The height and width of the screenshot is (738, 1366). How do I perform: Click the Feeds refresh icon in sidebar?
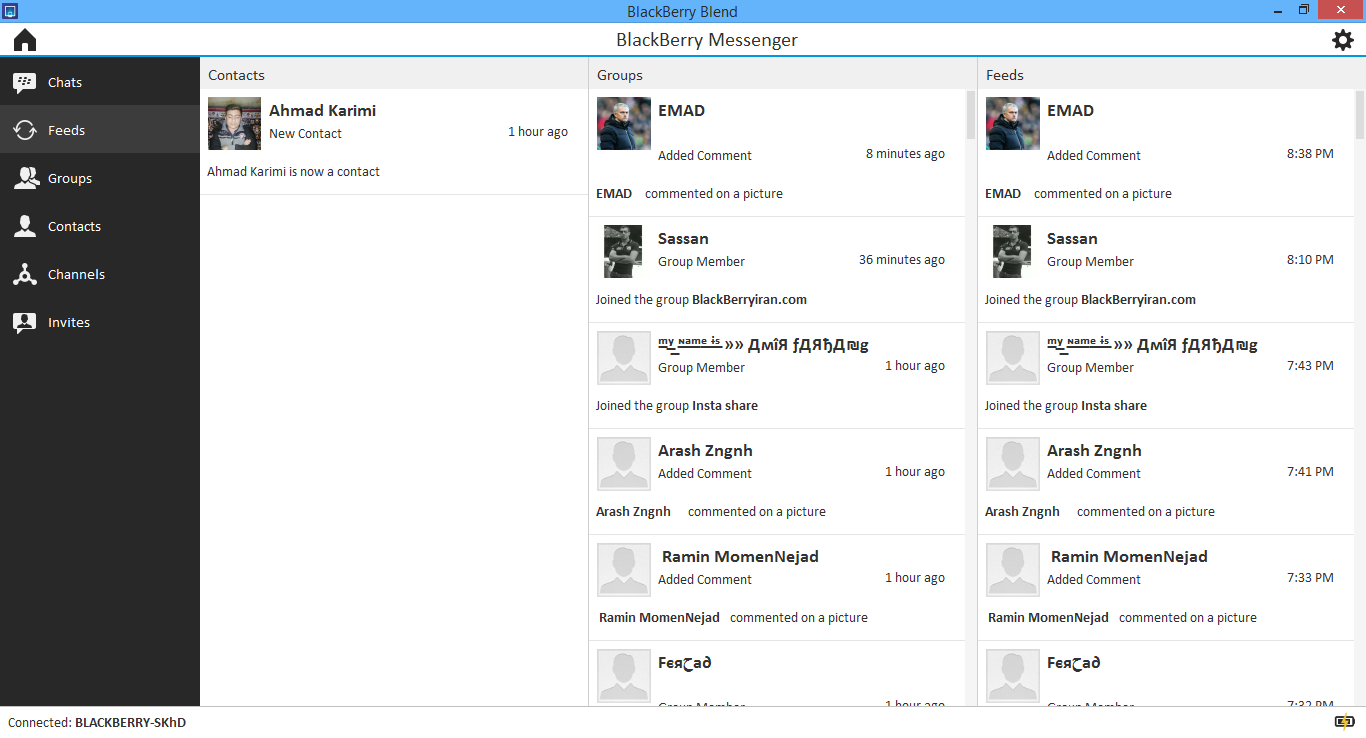[25, 130]
